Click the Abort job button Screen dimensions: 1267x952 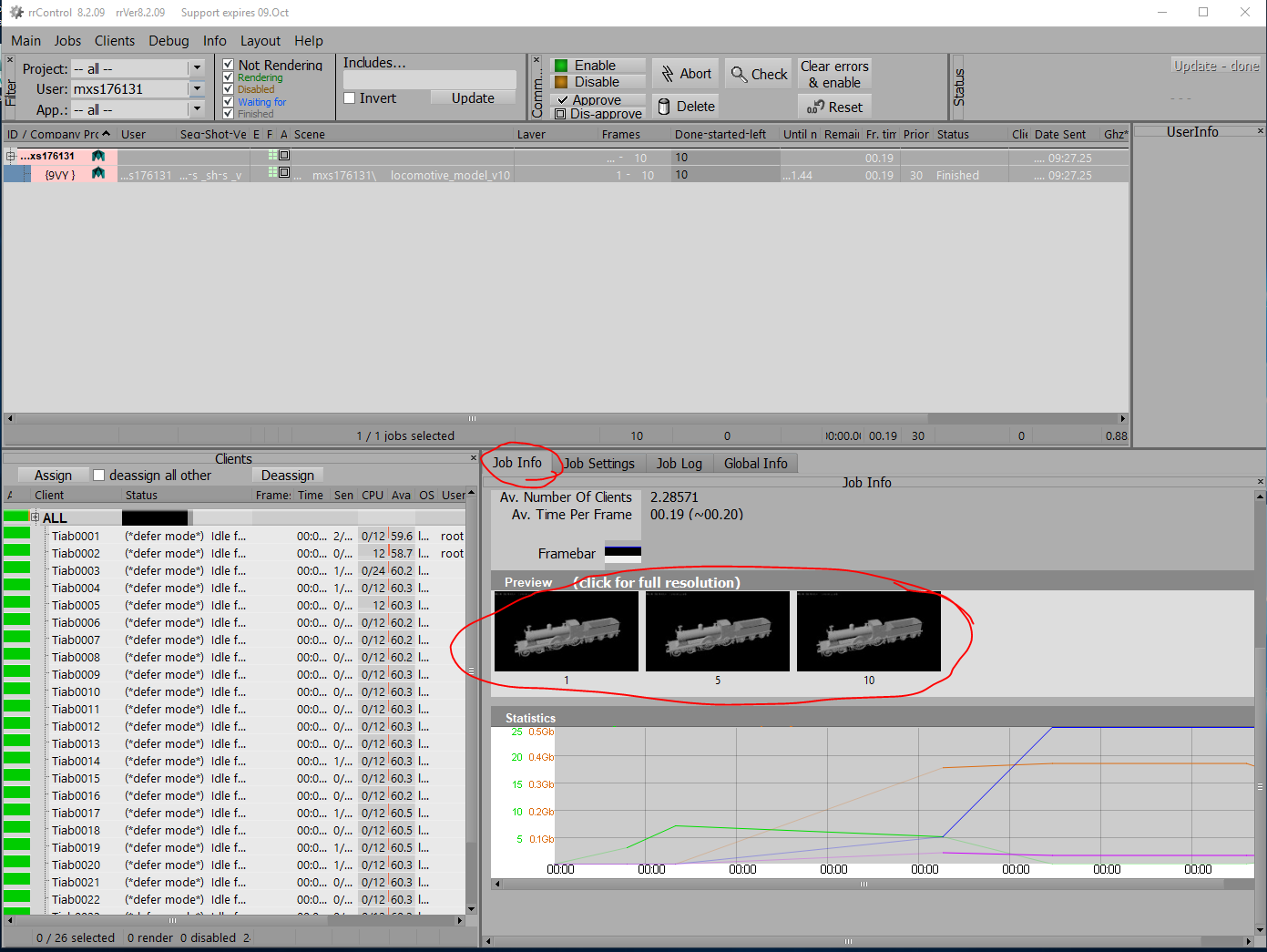(686, 74)
